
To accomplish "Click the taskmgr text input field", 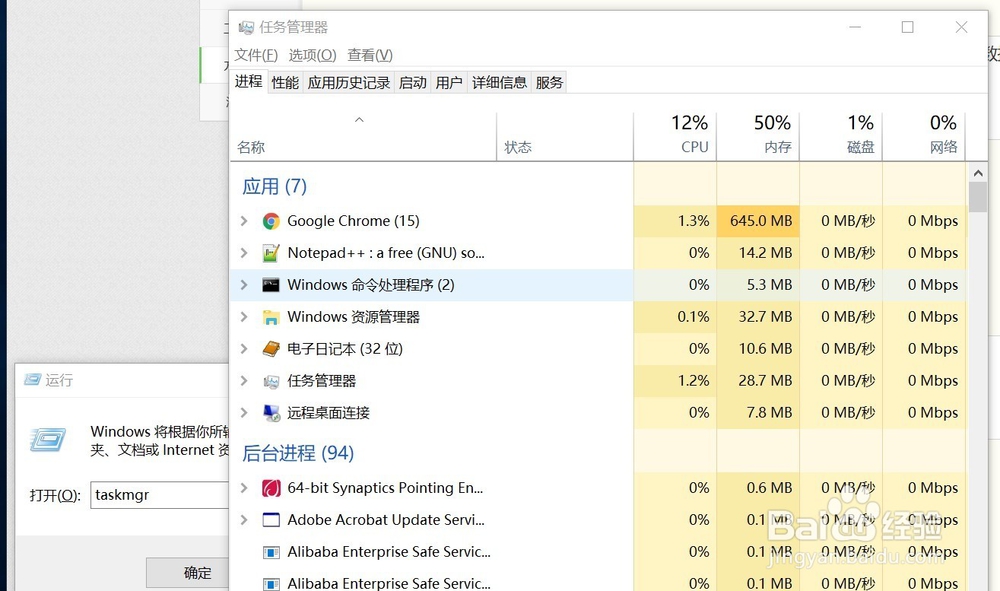I will coord(160,495).
